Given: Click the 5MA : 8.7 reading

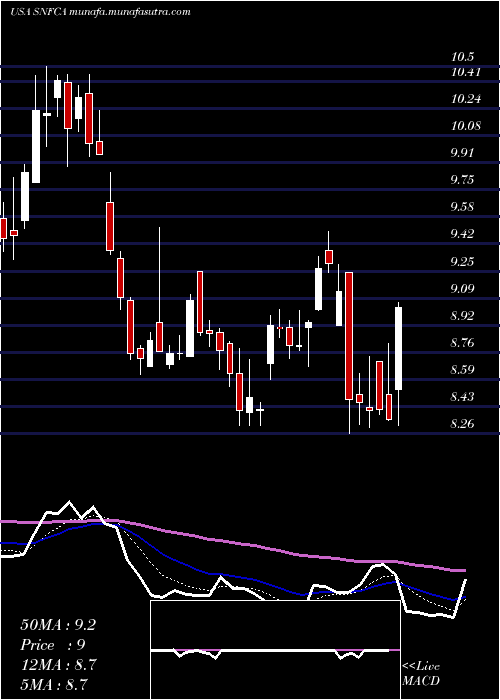Looking at the screenshot, I should click(54, 684).
